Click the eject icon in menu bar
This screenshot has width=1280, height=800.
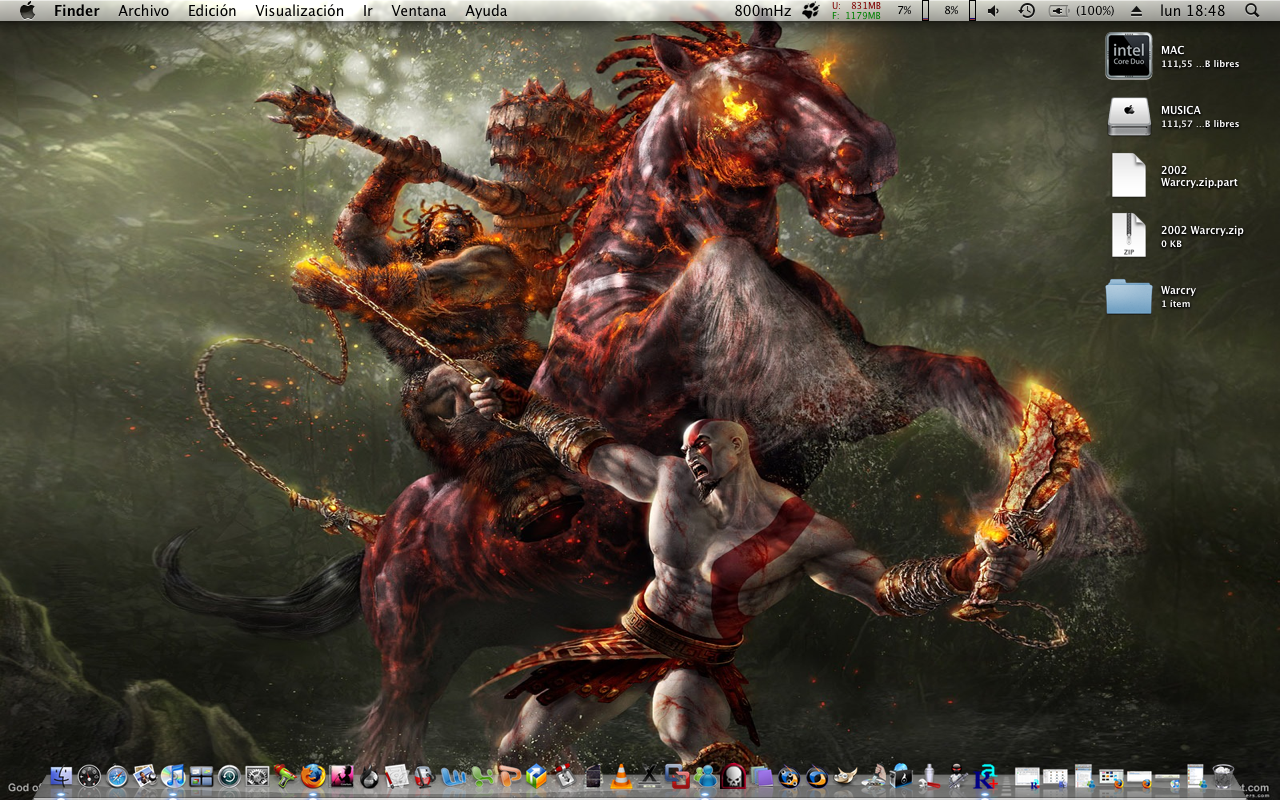click(x=1136, y=11)
